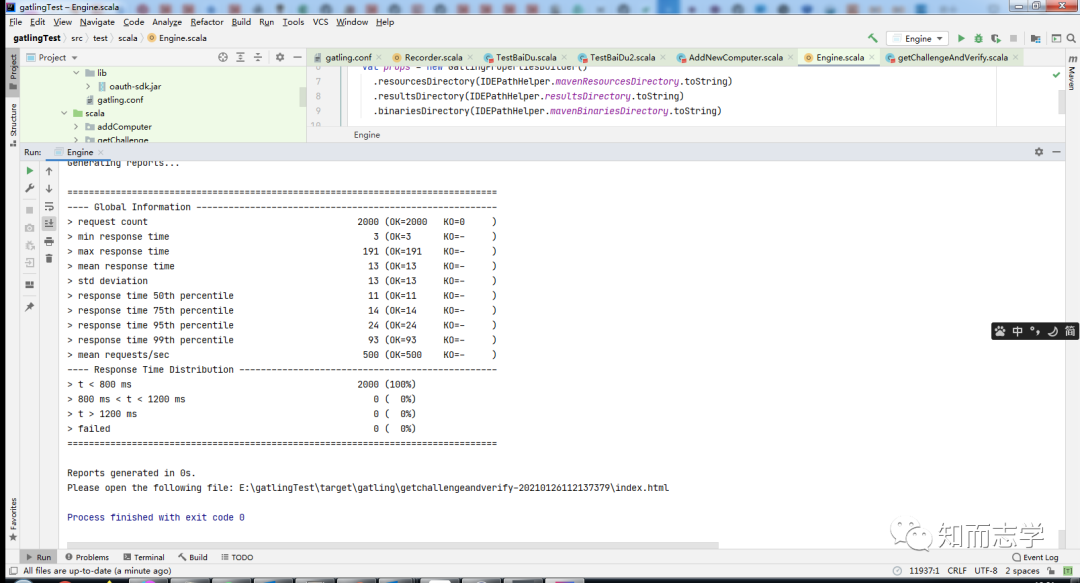Screen dimensions: 1080x583
Task: Open Run panel settings gear
Action: click(1039, 152)
